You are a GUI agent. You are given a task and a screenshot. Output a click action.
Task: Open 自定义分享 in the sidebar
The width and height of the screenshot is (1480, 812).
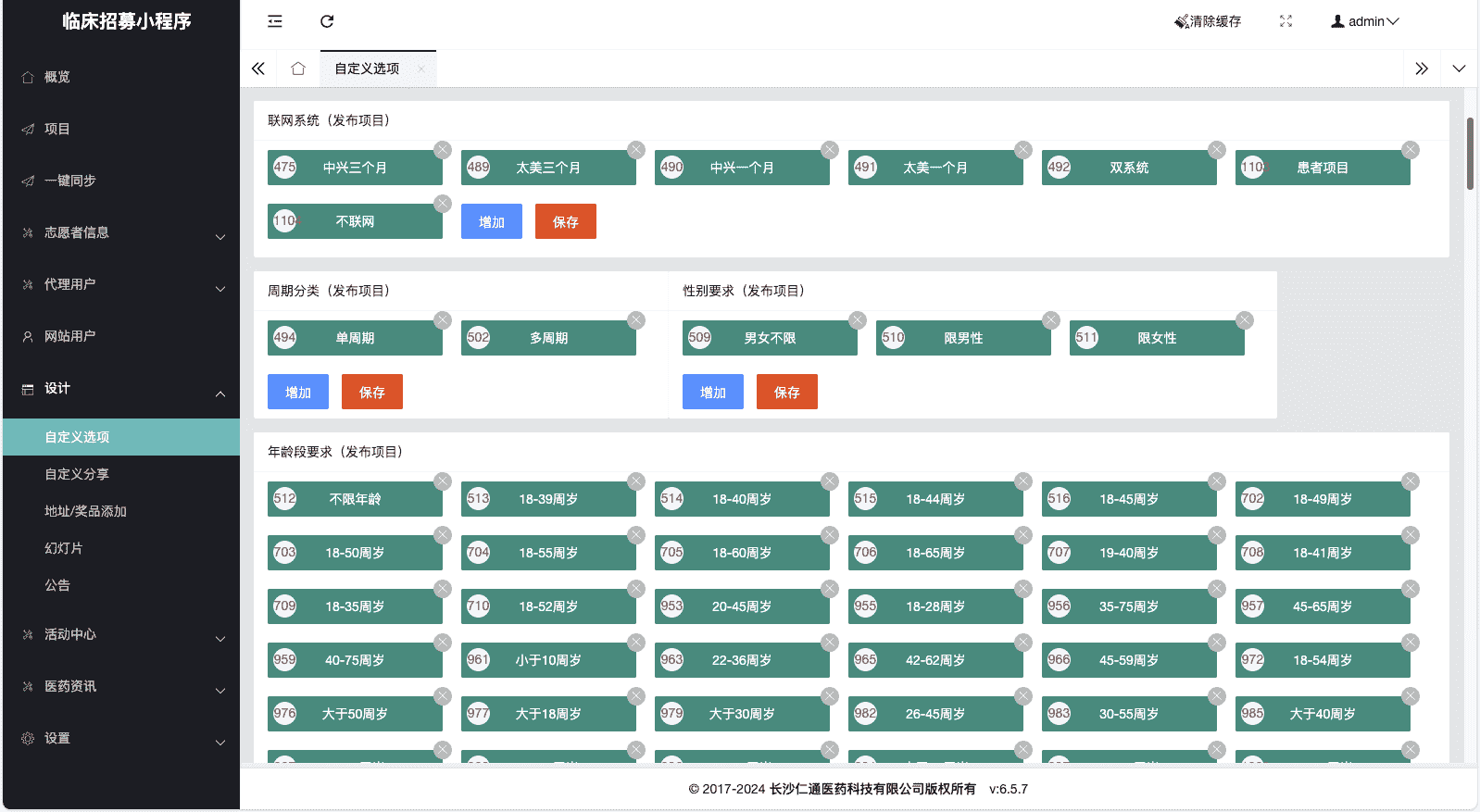click(x=77, y=474)
